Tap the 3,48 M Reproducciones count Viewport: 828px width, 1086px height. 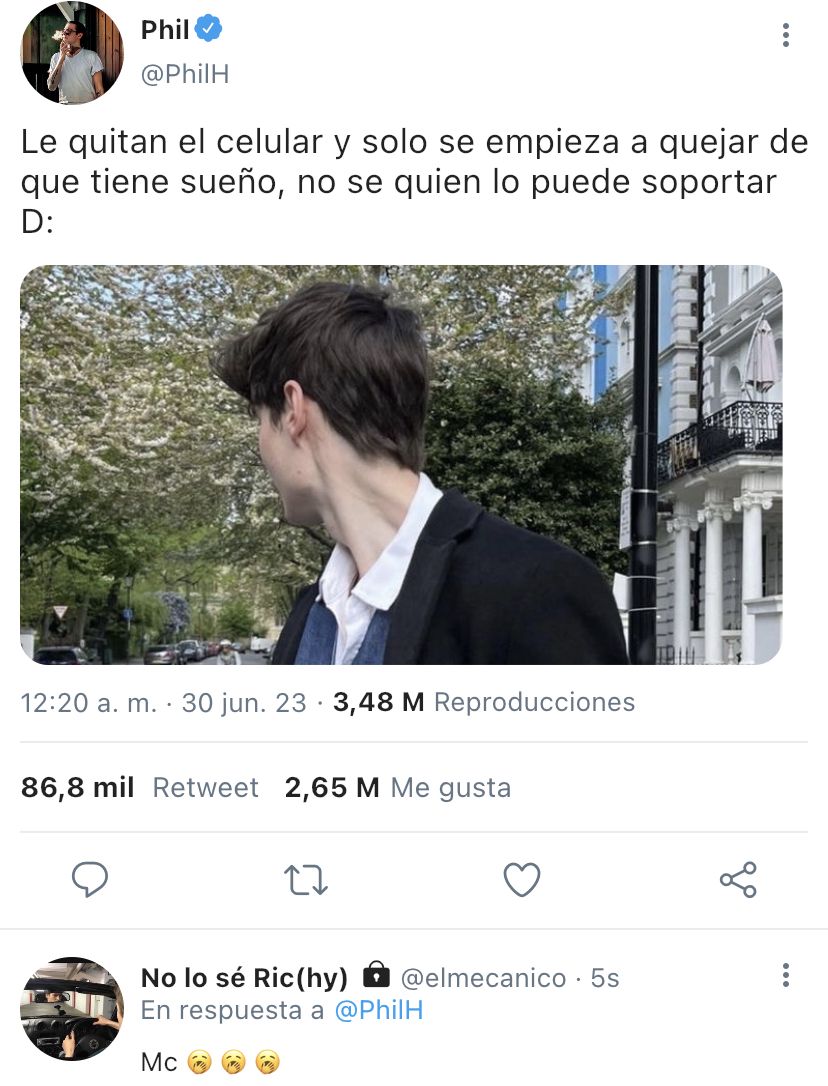[484, 702]
